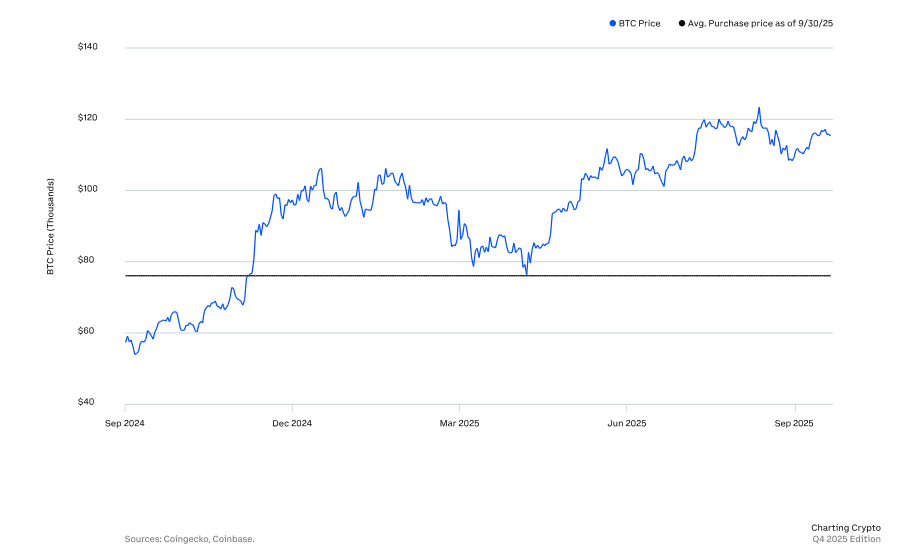The height and width of the screenshot is (556, 902).
Task: Click the blue BTC Price legend dot
Action: (x=613, y=23)
